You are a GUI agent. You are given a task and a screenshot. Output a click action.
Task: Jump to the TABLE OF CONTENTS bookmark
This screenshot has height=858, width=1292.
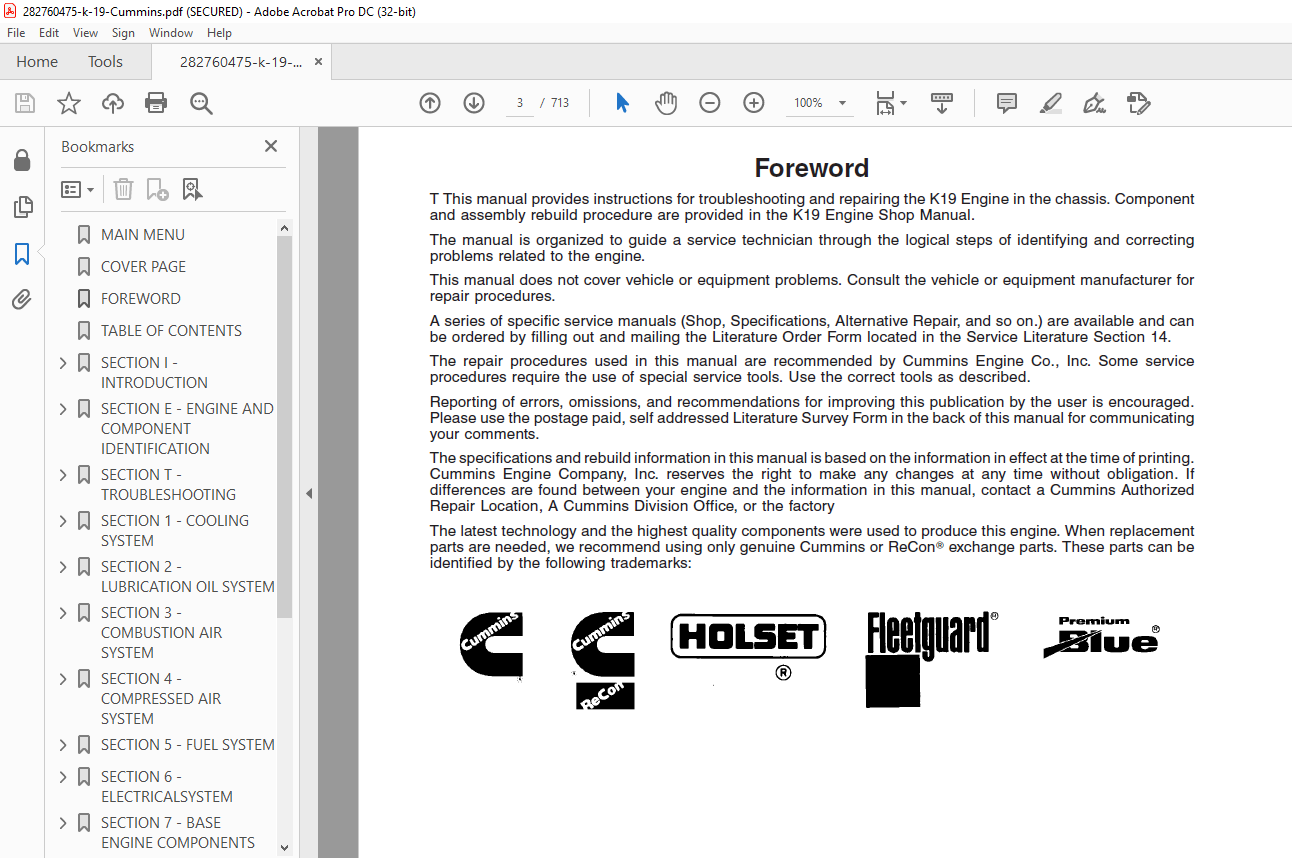pos(171,331)
